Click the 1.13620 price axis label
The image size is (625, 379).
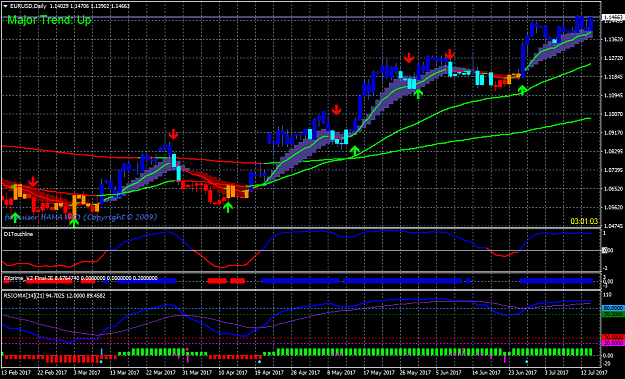[613, 39]
